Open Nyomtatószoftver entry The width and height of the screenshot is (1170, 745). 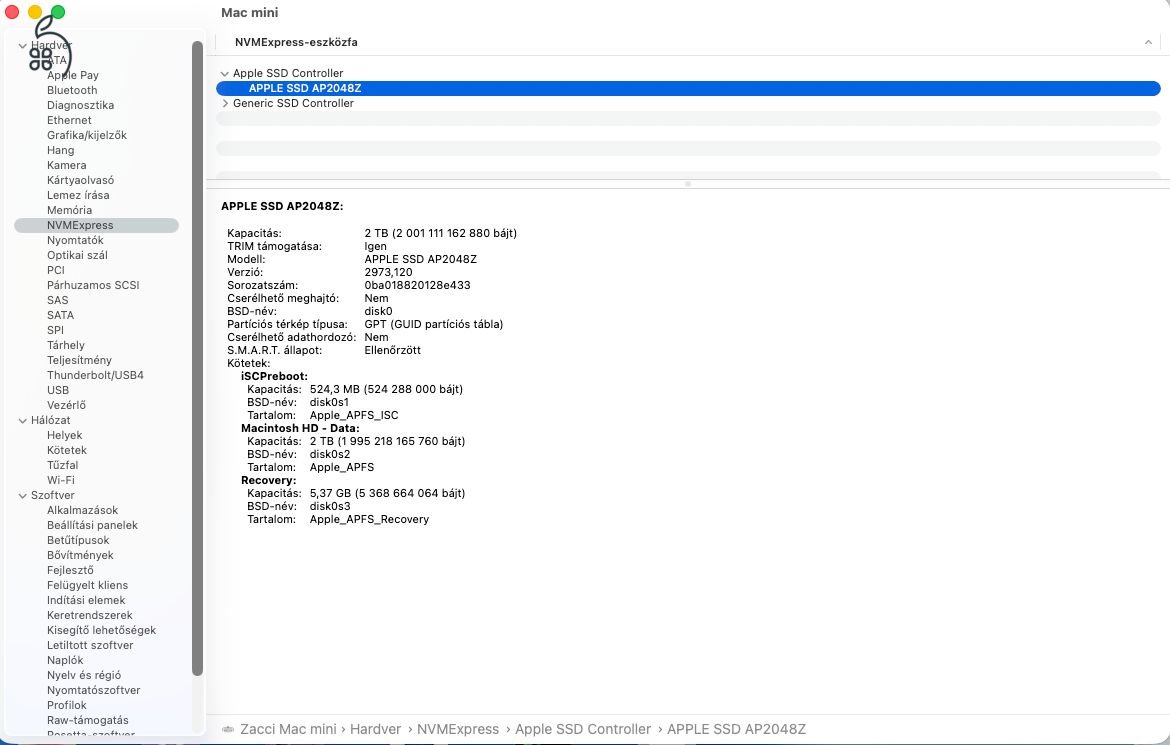[x=93, y=690]
